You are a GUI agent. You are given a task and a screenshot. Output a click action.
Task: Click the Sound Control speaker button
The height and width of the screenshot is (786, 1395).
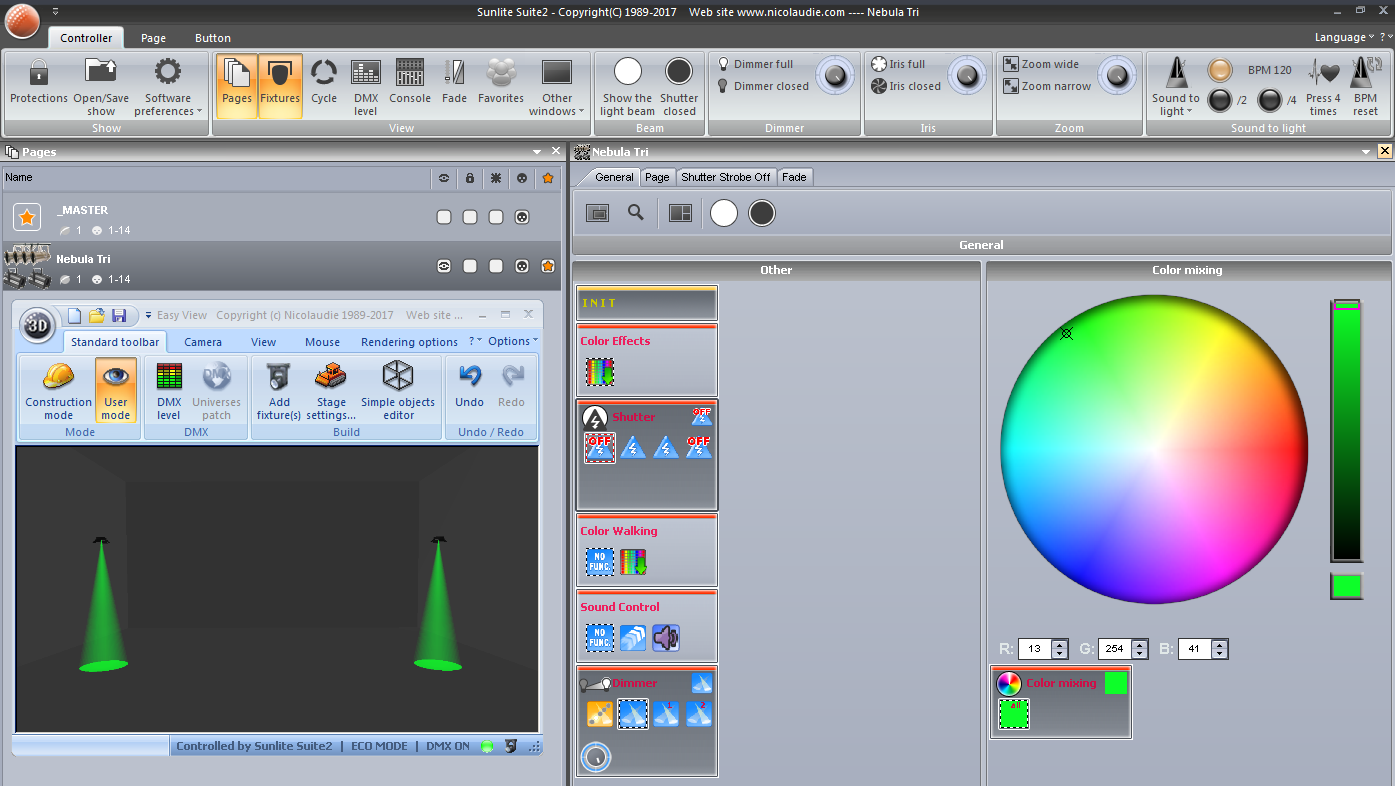click(x=666, y=638)
